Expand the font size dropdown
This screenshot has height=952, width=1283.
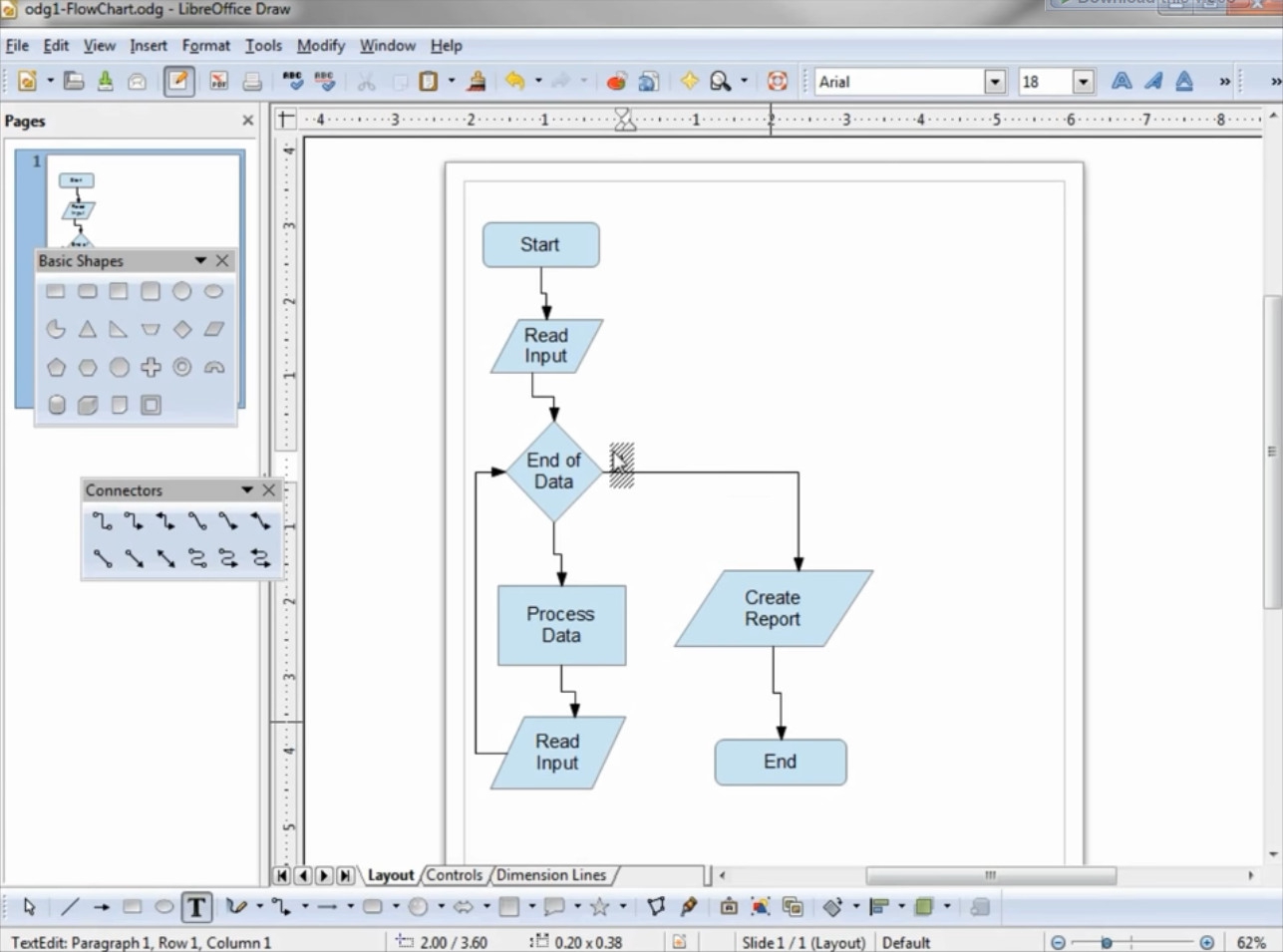click(1083, 82)
